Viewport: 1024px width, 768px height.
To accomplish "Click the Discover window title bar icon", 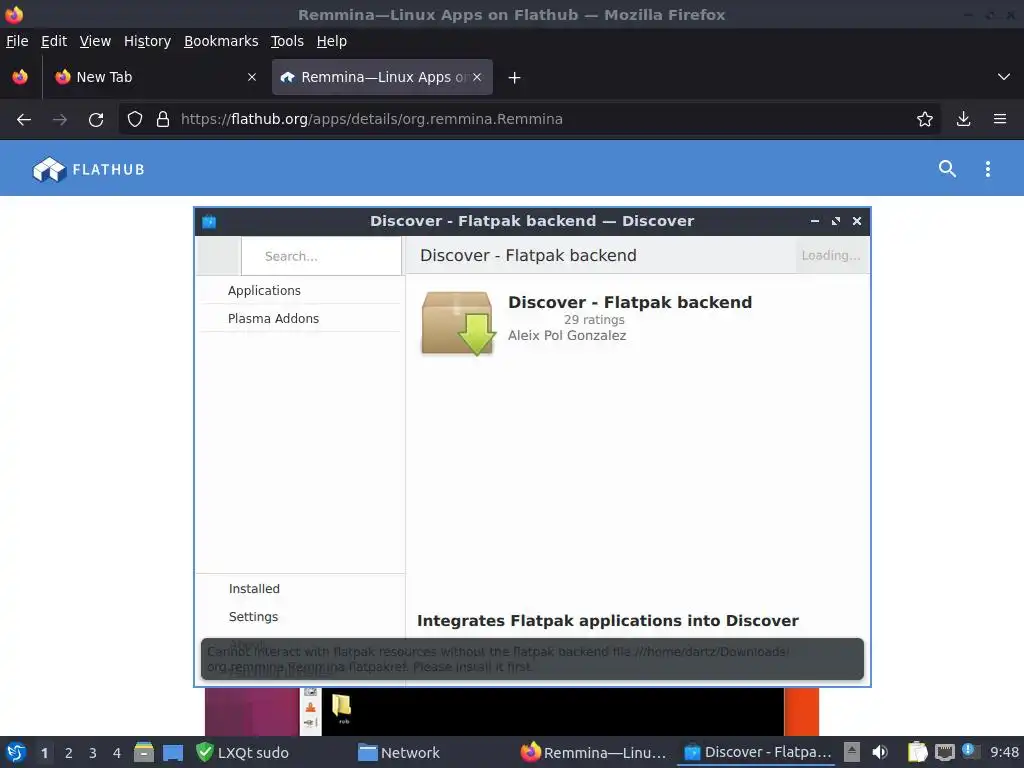I will 209,221.
